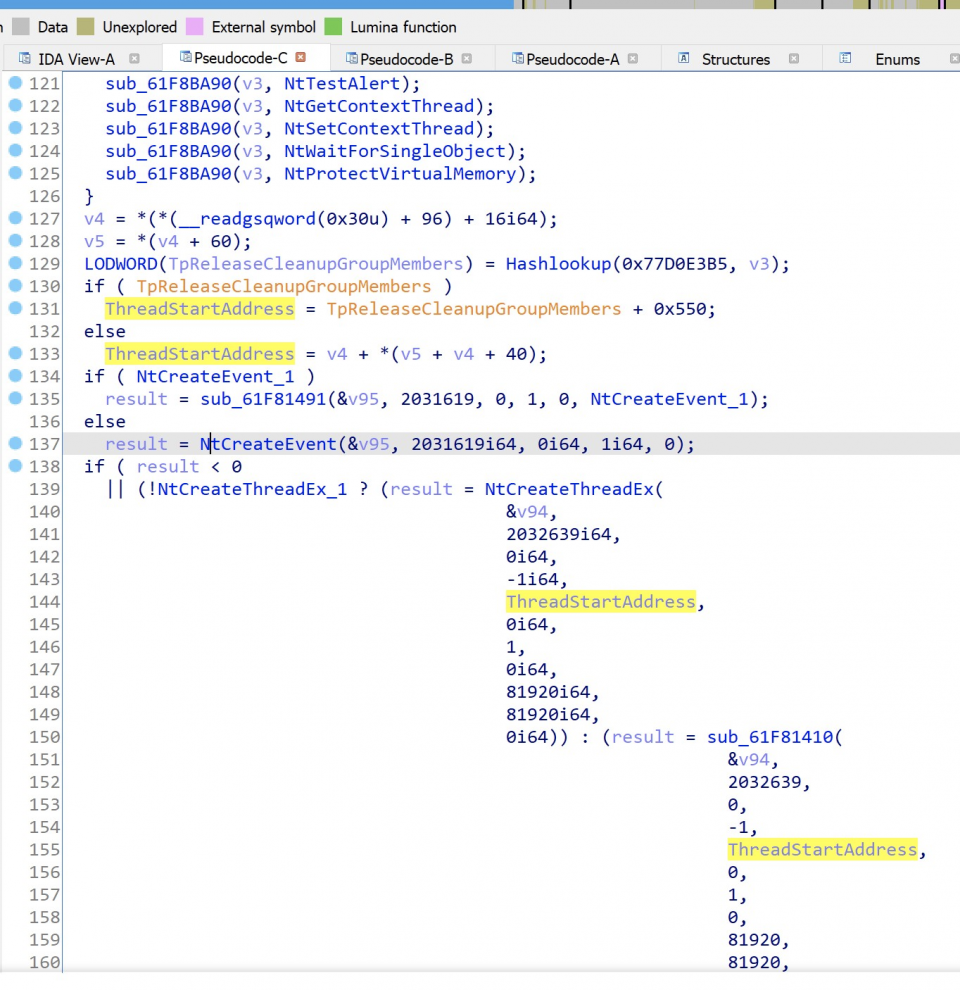Click the NtCreateThreadEx call on line 139
This screenshot has height=990, width=960.
[x=569, y=489]
